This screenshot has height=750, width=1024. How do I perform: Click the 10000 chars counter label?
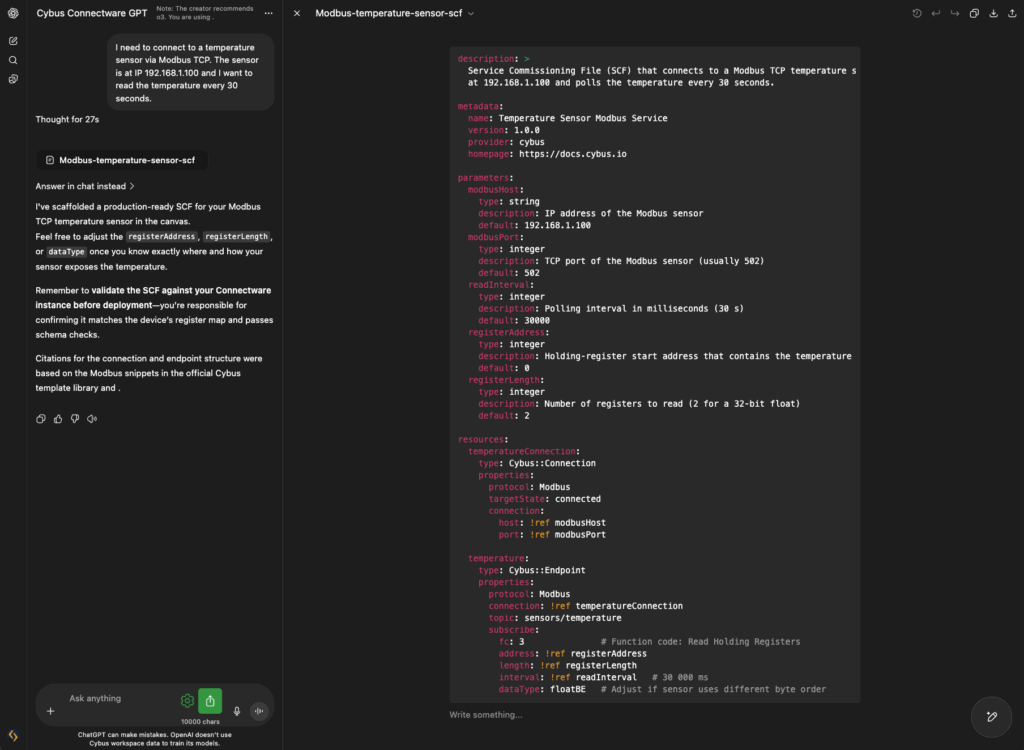coord(200,722)
